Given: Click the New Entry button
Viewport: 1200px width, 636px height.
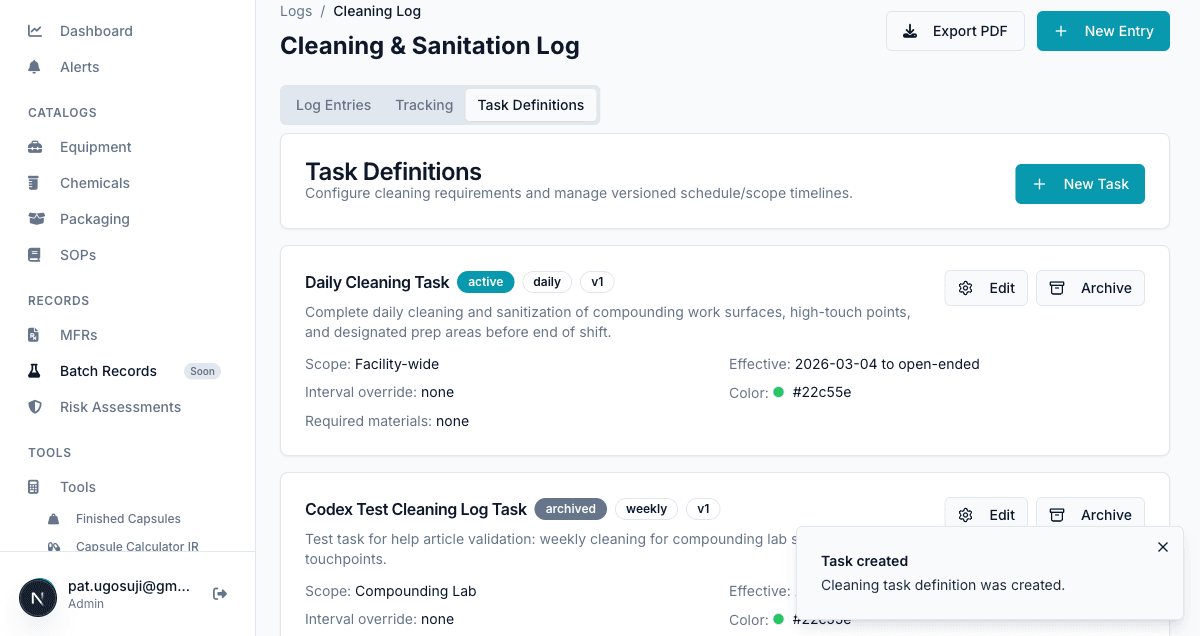Looking at the screenshot, I should pos(1103,31).
